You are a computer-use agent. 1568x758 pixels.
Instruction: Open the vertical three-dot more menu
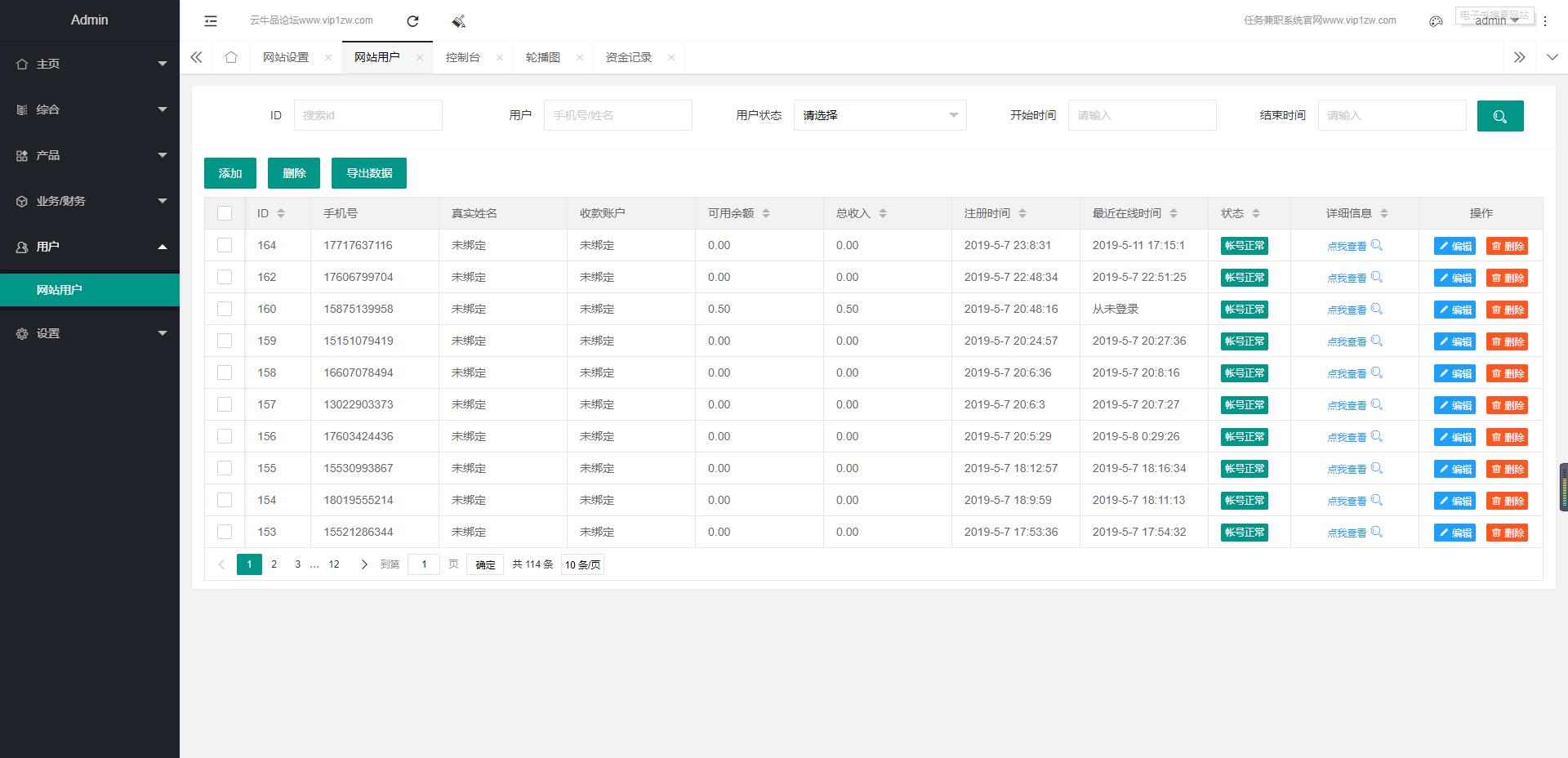(x=1544, y=21)
